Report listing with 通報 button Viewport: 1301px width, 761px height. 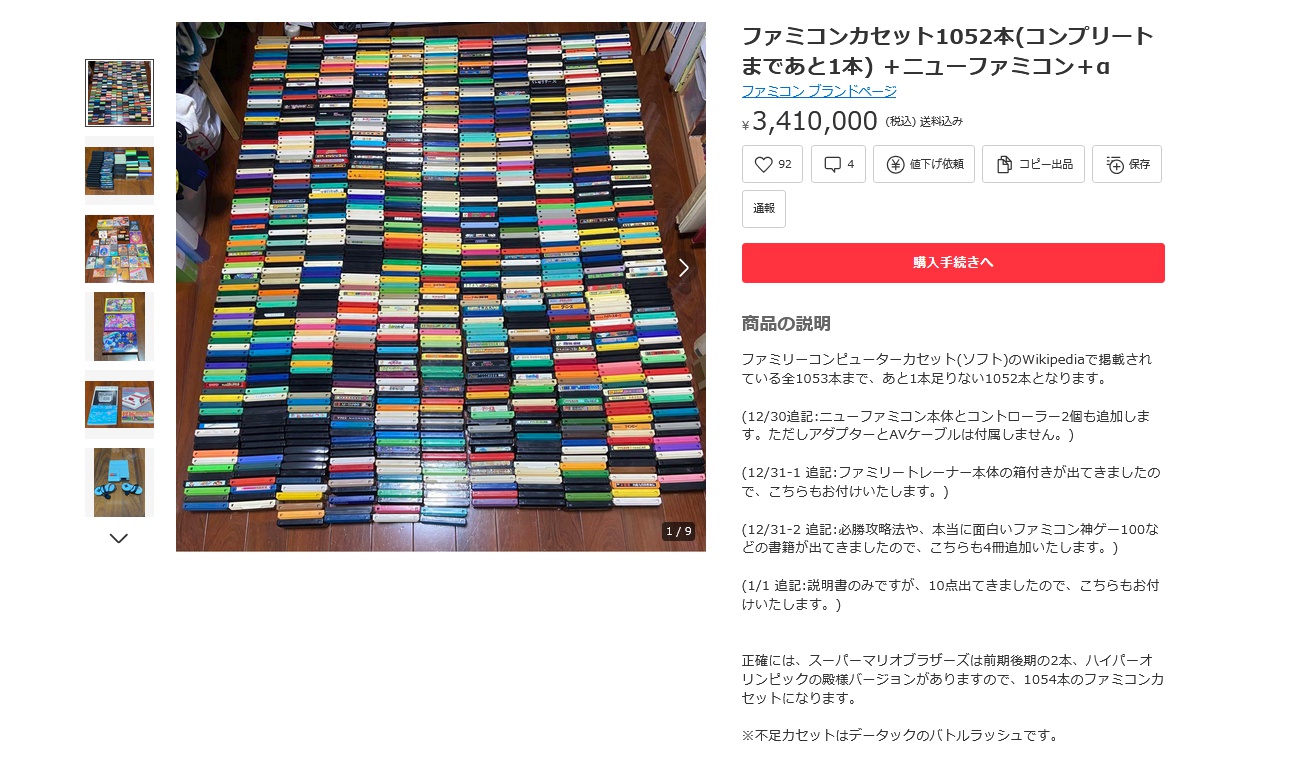pos(764,209)
